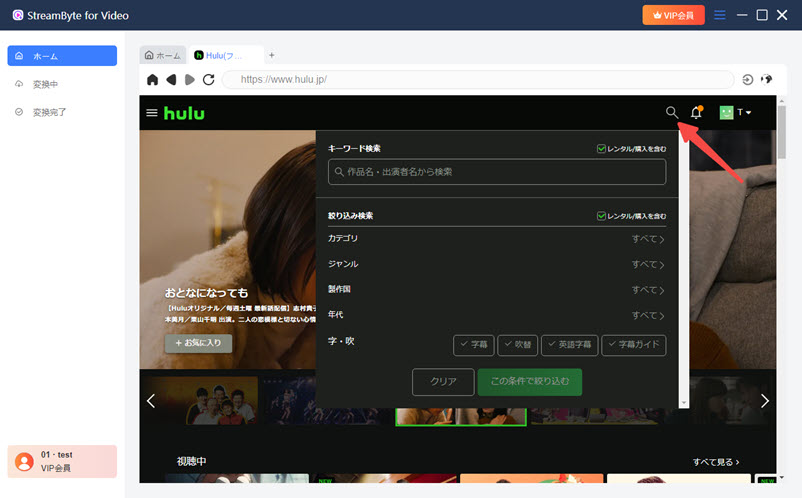802x498 pixels.
Task: Open the StreamByte hamburger menu
Action: pos(720,15)
